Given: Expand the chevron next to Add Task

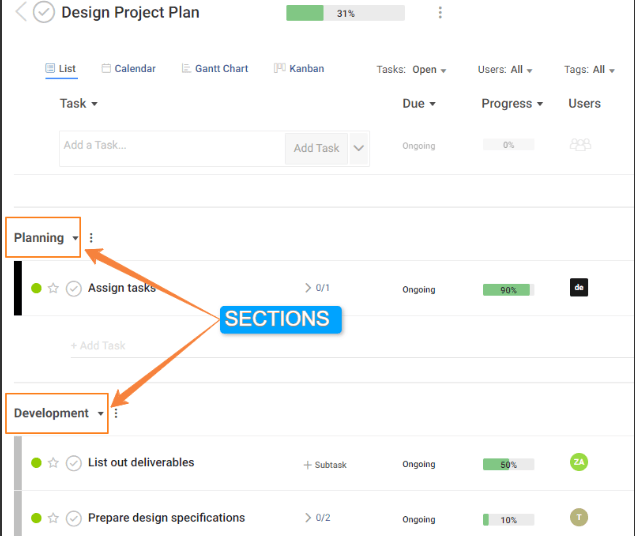Looking at the screenshot, I should (358, 149).
